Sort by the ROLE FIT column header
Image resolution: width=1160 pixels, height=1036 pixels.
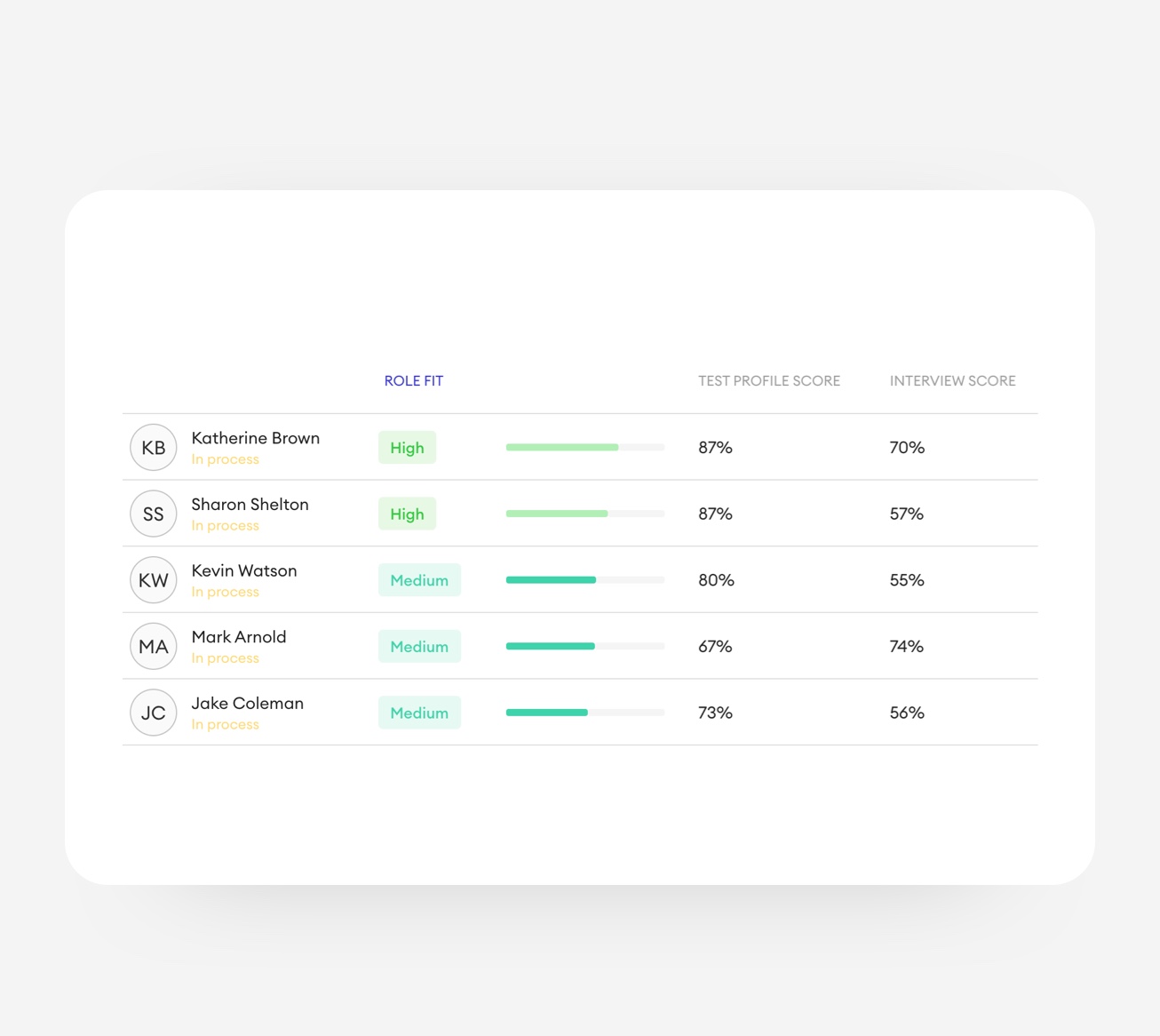coord(413,381)
